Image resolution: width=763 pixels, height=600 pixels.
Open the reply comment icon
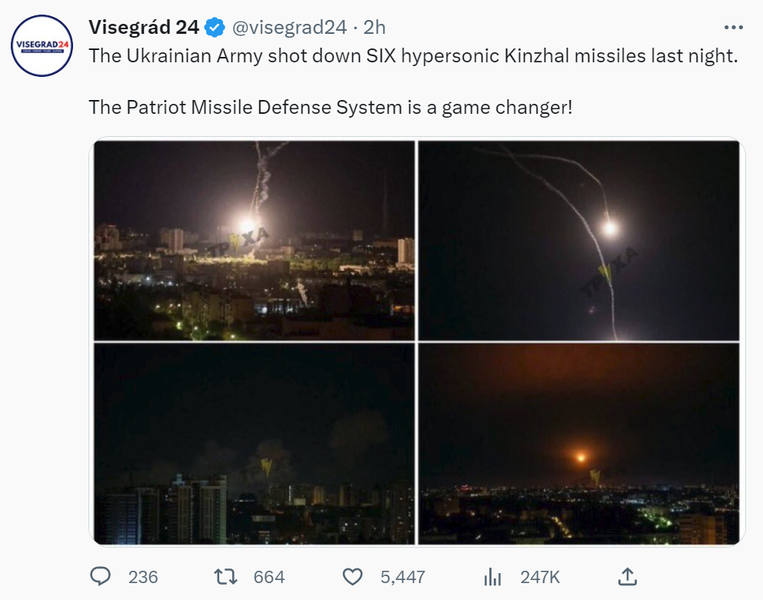(100, 577)
